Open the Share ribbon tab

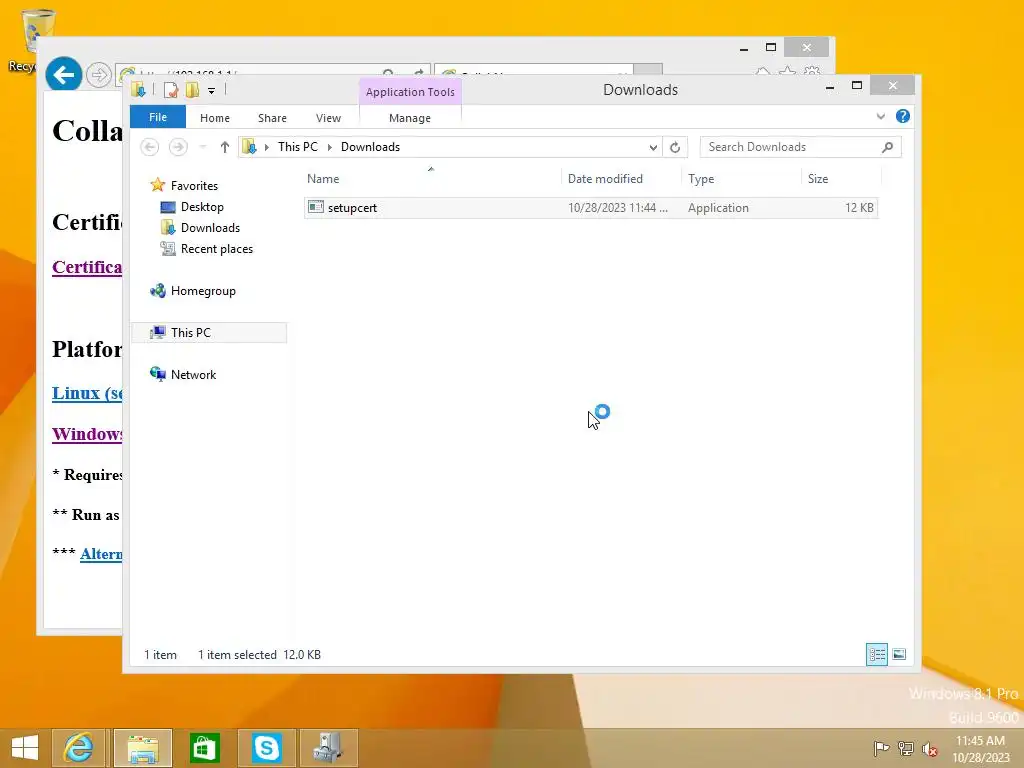(272, 118)
